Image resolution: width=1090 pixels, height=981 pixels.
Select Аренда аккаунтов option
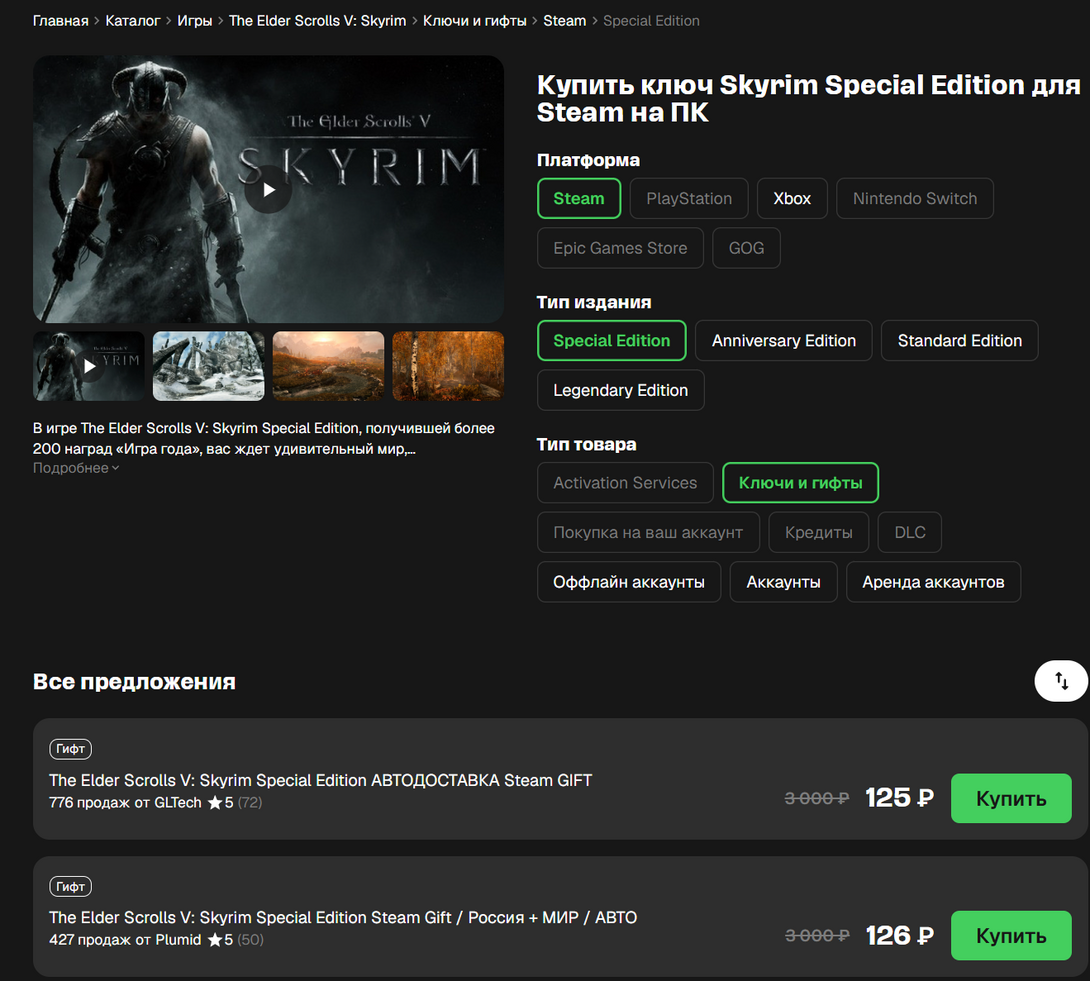coord(933,582)
